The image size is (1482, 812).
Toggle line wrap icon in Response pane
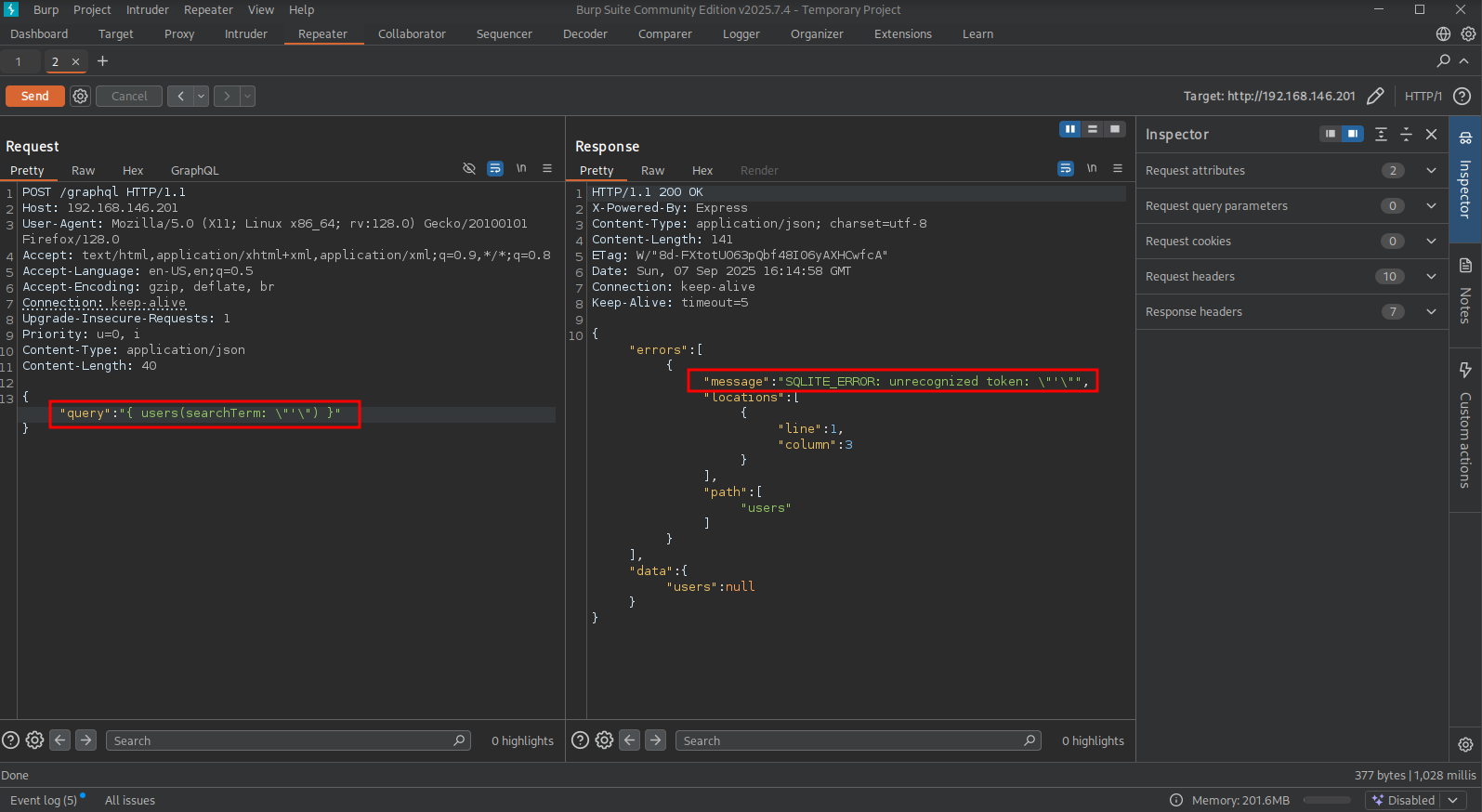click(x=1065, y=169)
